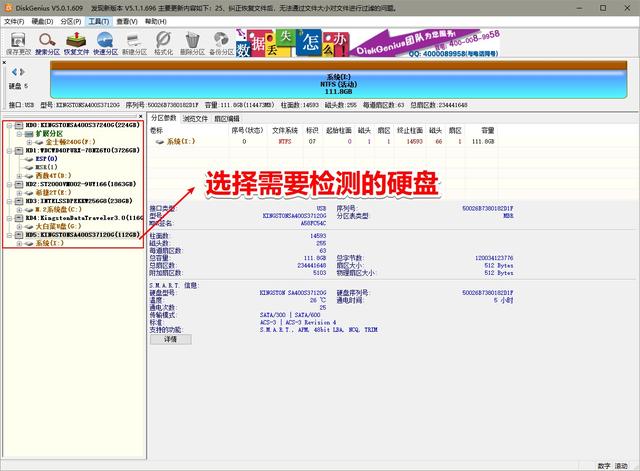Viewport: 640px width, 471px height.
Task: Start Quick Partition (快速分区) from toolbar
Action: (105, 44)
